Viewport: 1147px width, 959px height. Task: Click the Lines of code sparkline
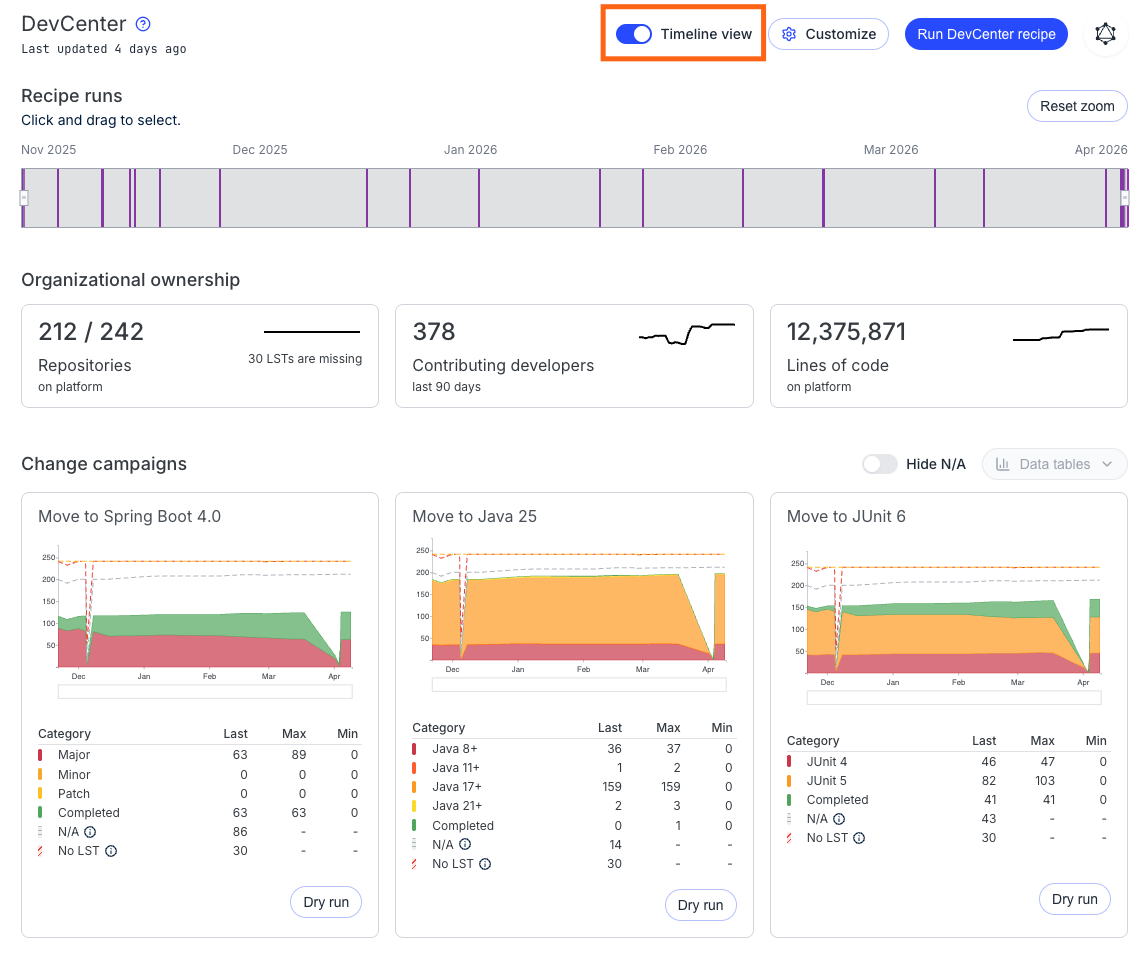pyautogui.click(x=1061, y=335)
